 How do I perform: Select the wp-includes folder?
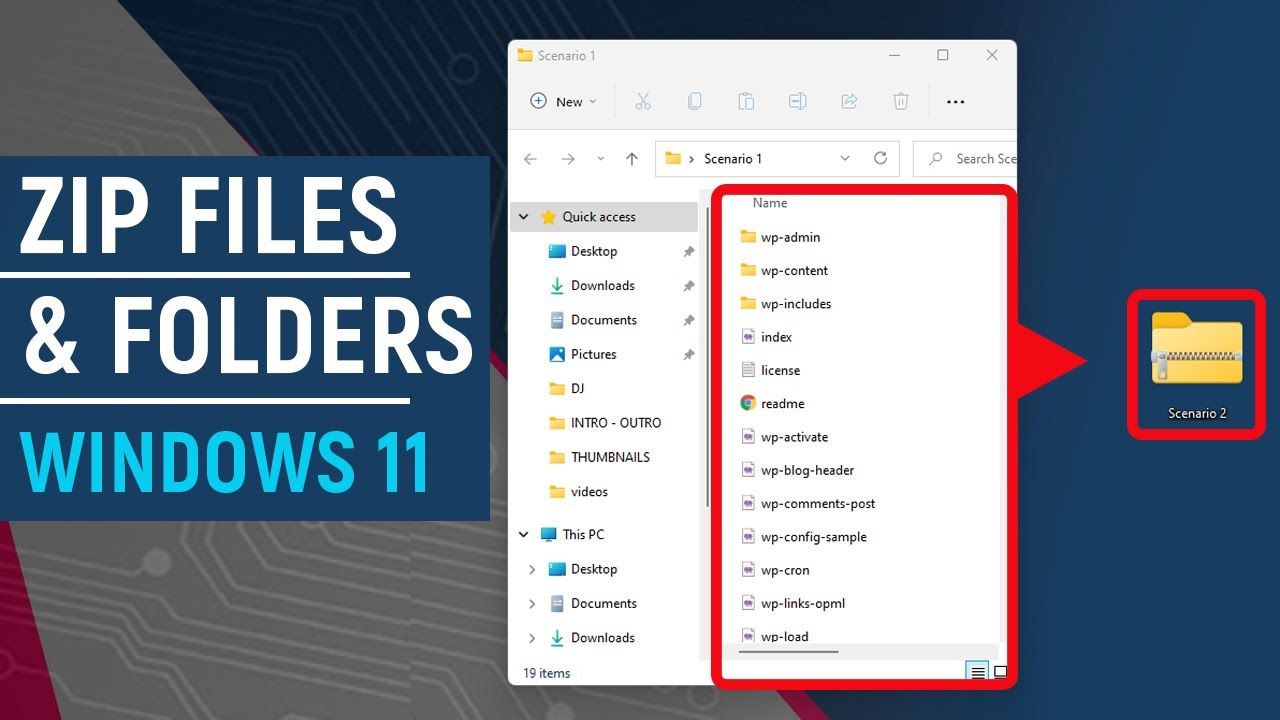(x=786, y=303)
